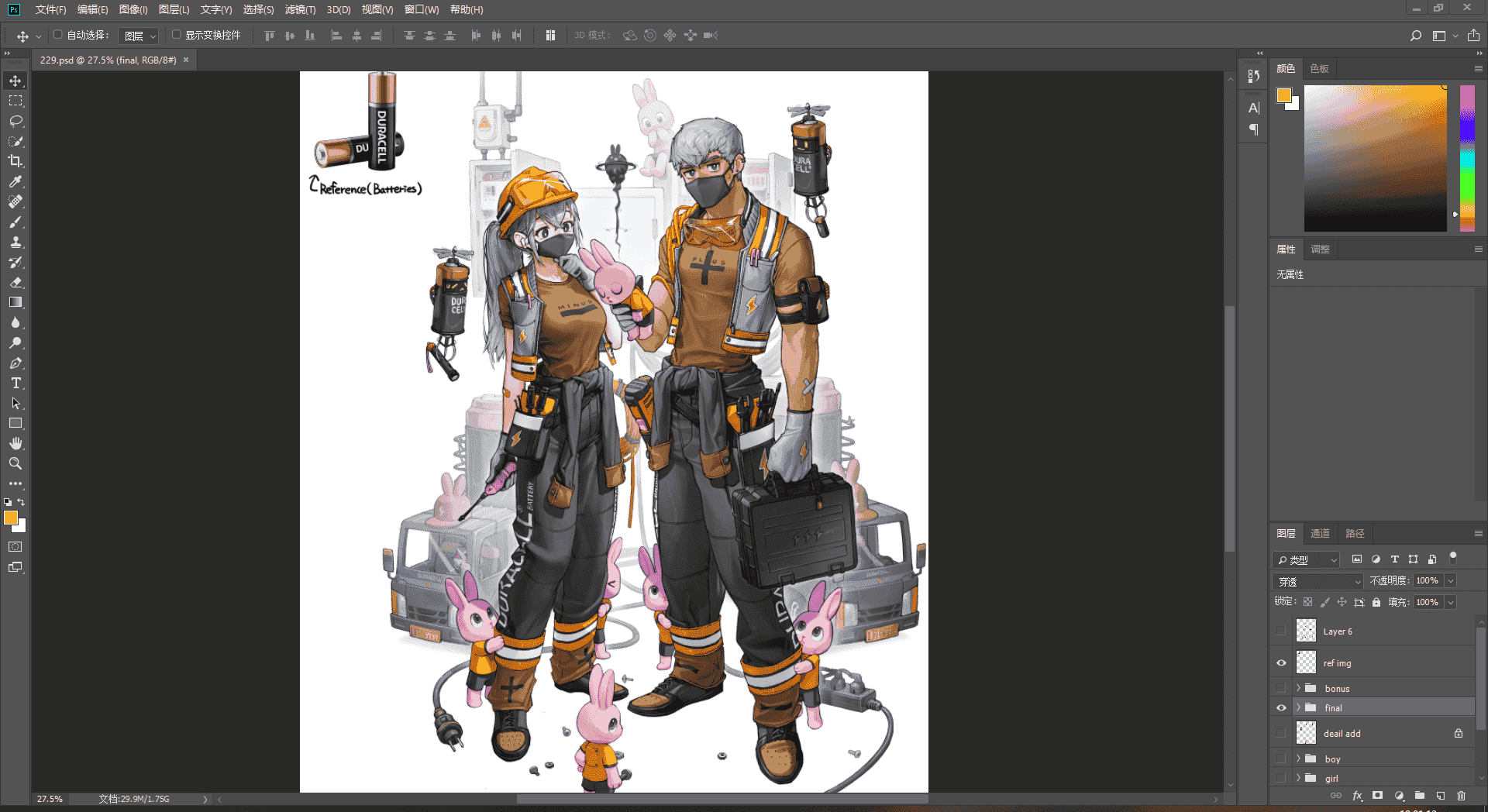Click the foreground color swatch in toolbar
The height and width of the screenshot is (812, 1488).
click(11, 518)
